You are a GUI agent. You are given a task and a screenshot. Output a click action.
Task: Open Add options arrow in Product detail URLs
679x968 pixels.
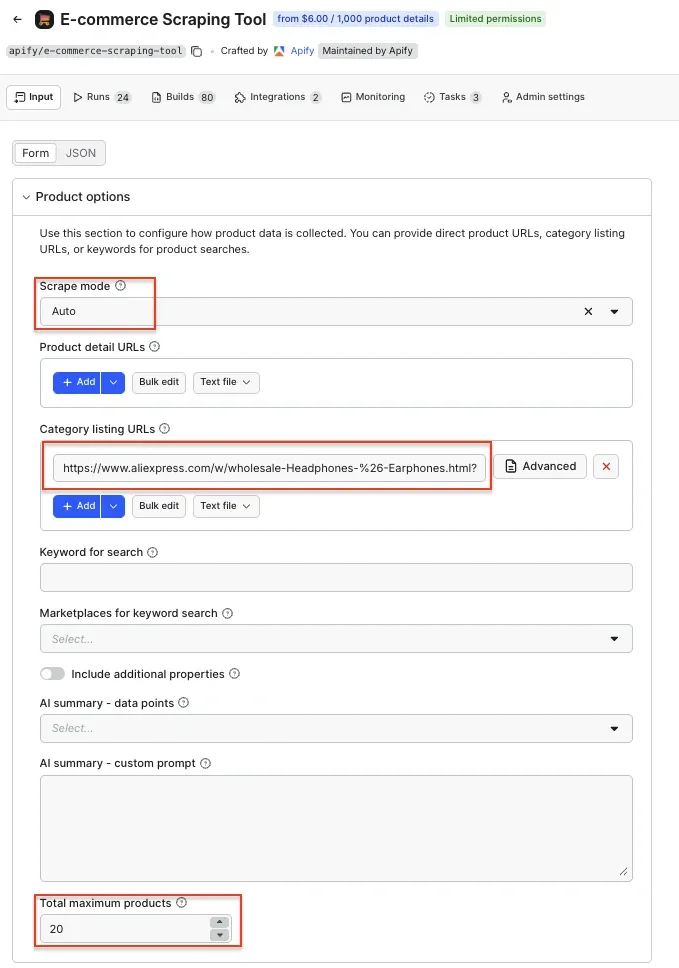[113, 382]
